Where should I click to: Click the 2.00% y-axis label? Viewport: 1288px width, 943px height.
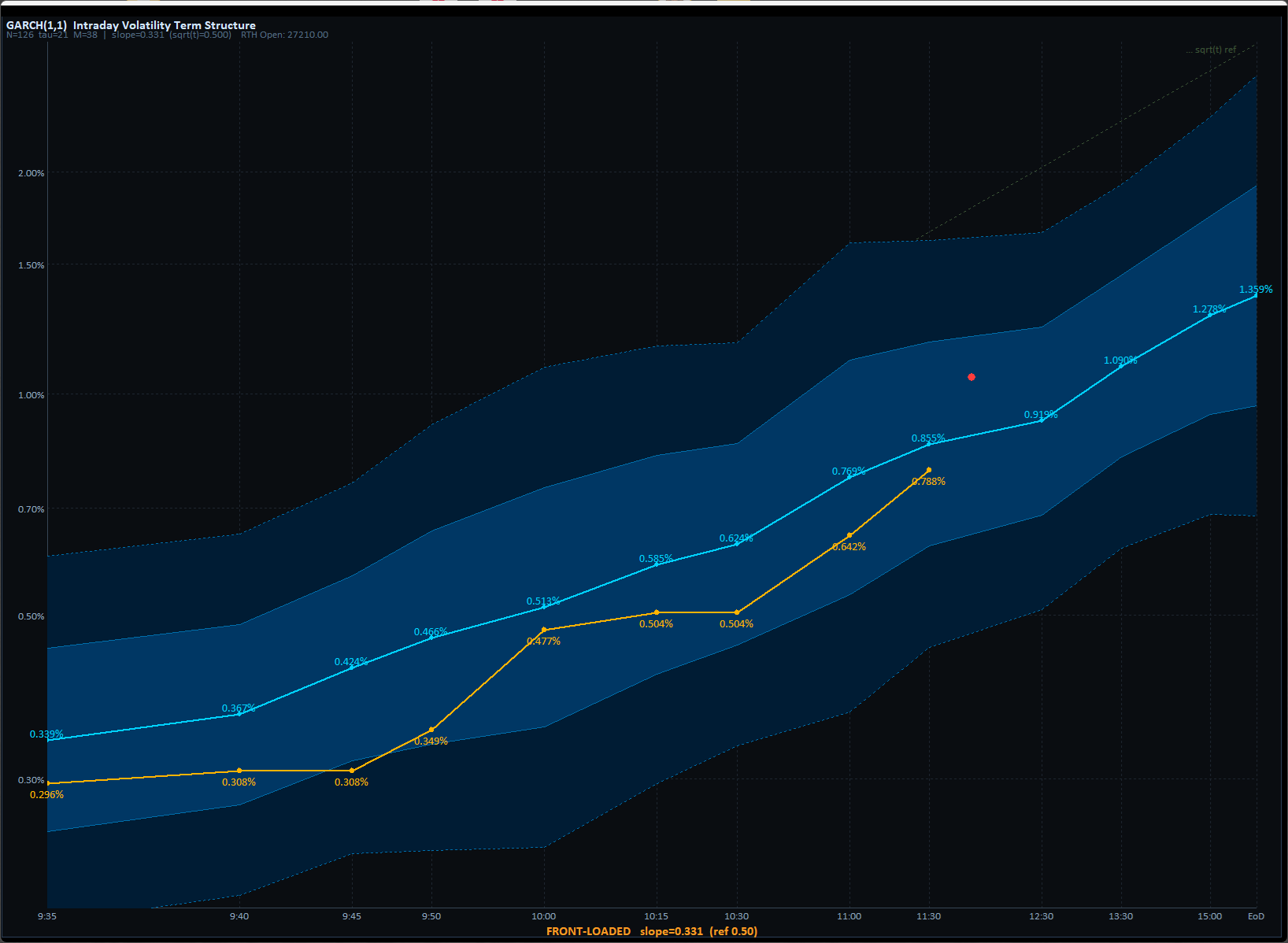tap(31, 173)
